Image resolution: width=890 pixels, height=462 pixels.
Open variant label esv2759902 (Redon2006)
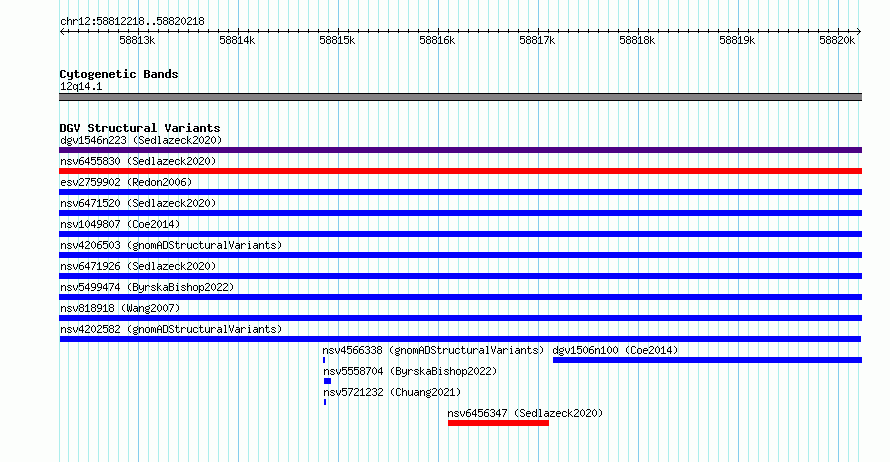(126, 182)
